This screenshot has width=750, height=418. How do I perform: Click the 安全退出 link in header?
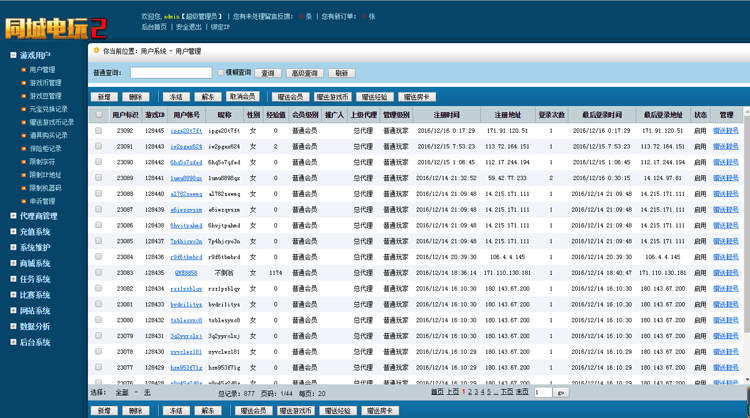[x=188, y=27]
